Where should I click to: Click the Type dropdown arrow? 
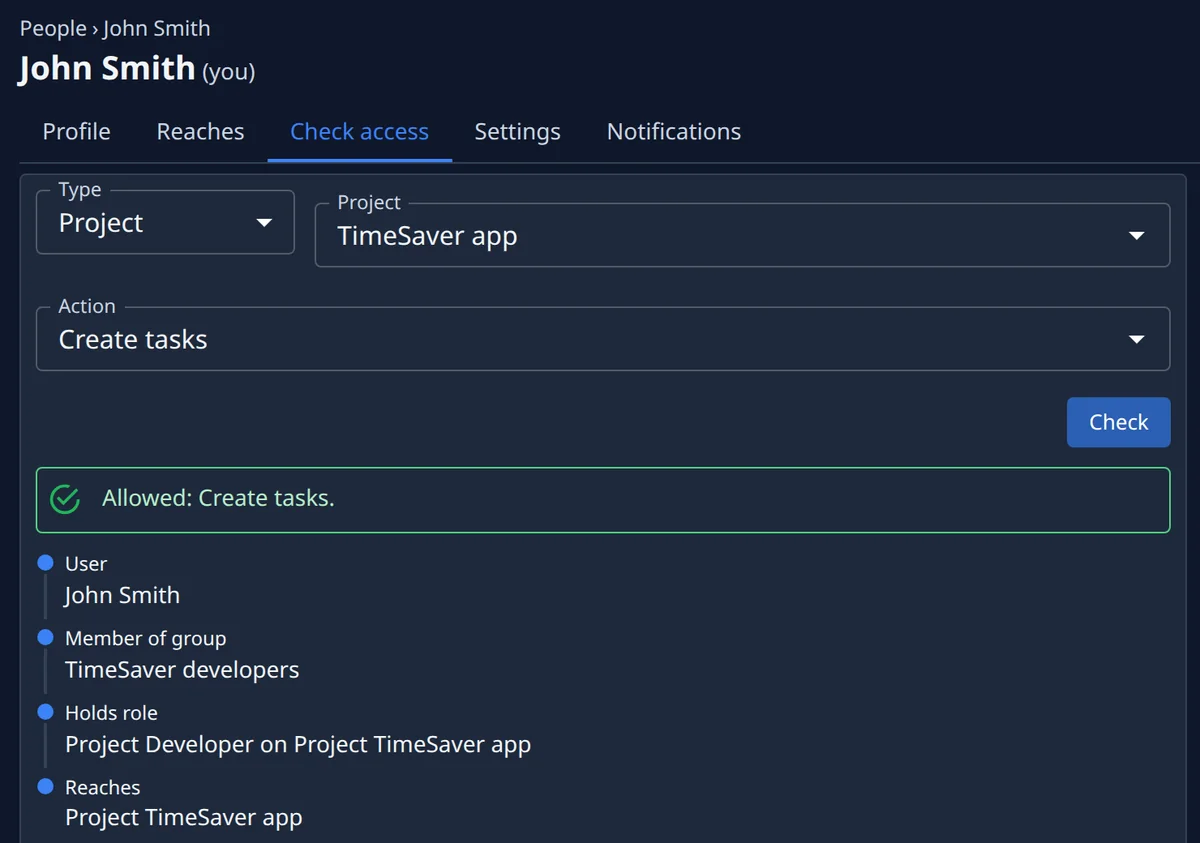(x=264, y=222)
